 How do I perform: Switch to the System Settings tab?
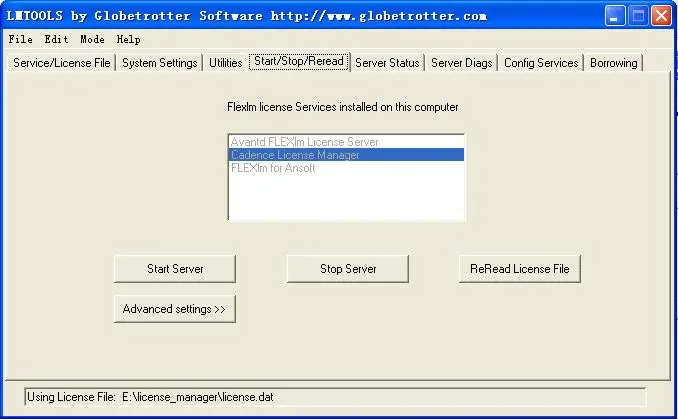[x=160, y=63]
